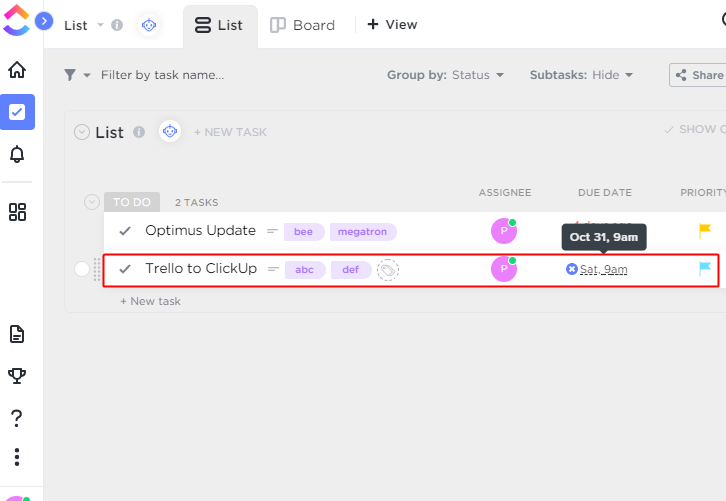Open the Group by: Status dropdown
The image size is (726, 501).
pos(445,75)
